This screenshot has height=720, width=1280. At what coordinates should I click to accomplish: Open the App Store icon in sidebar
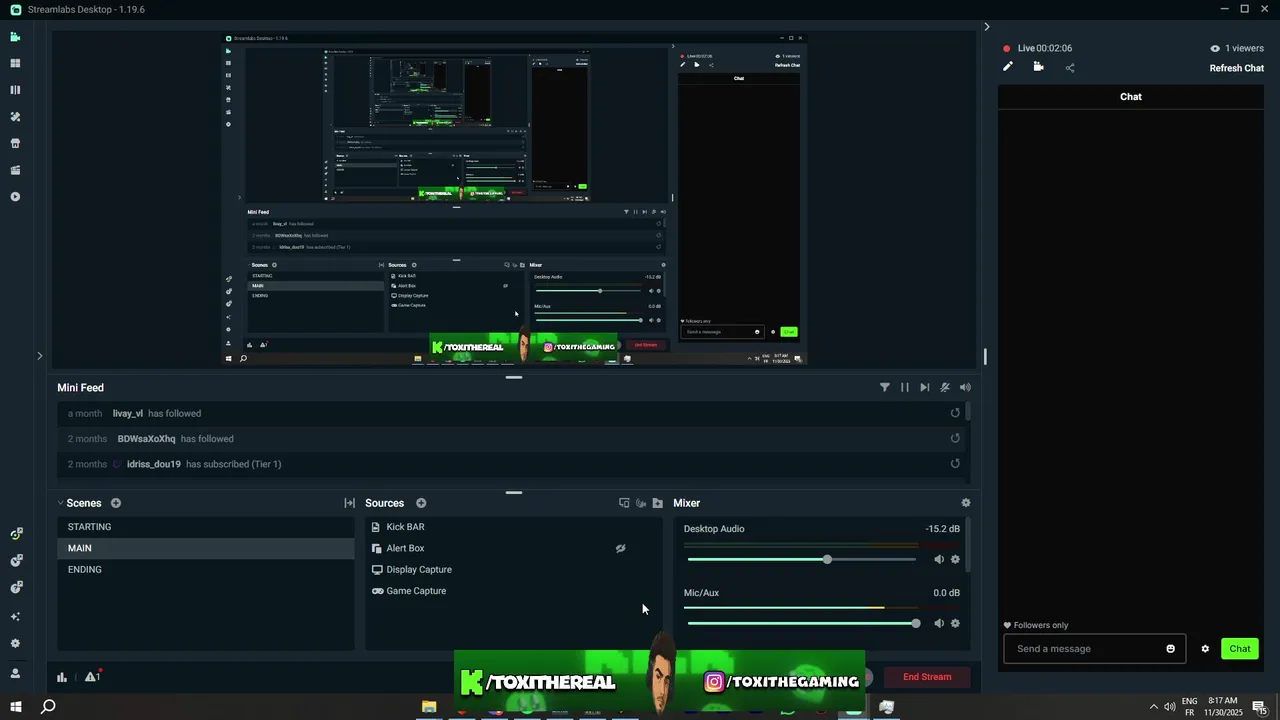(x=15, y=143)
